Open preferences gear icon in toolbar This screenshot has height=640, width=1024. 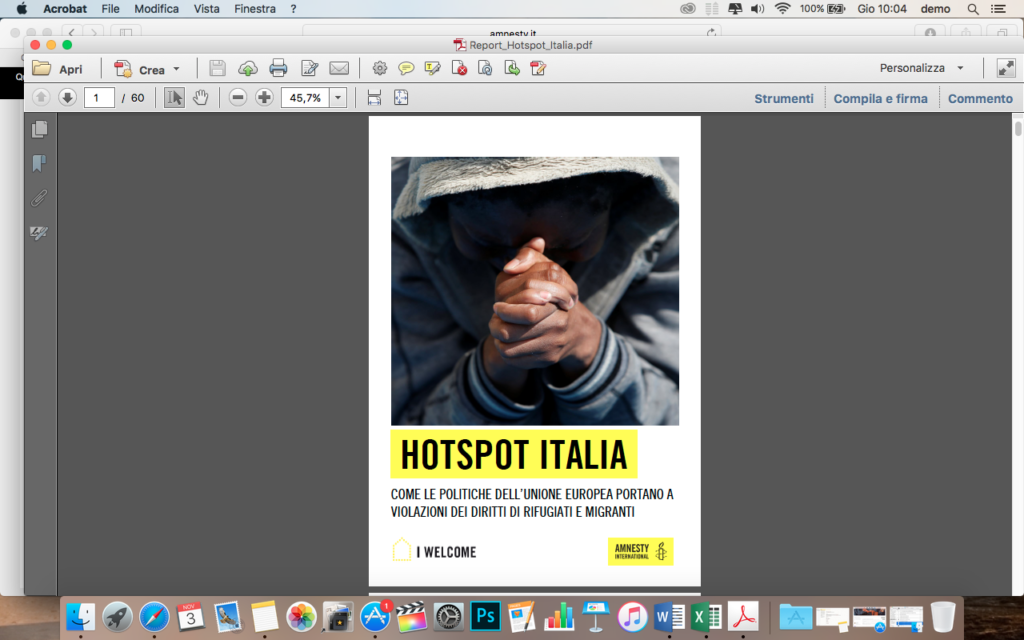point(379,68)
